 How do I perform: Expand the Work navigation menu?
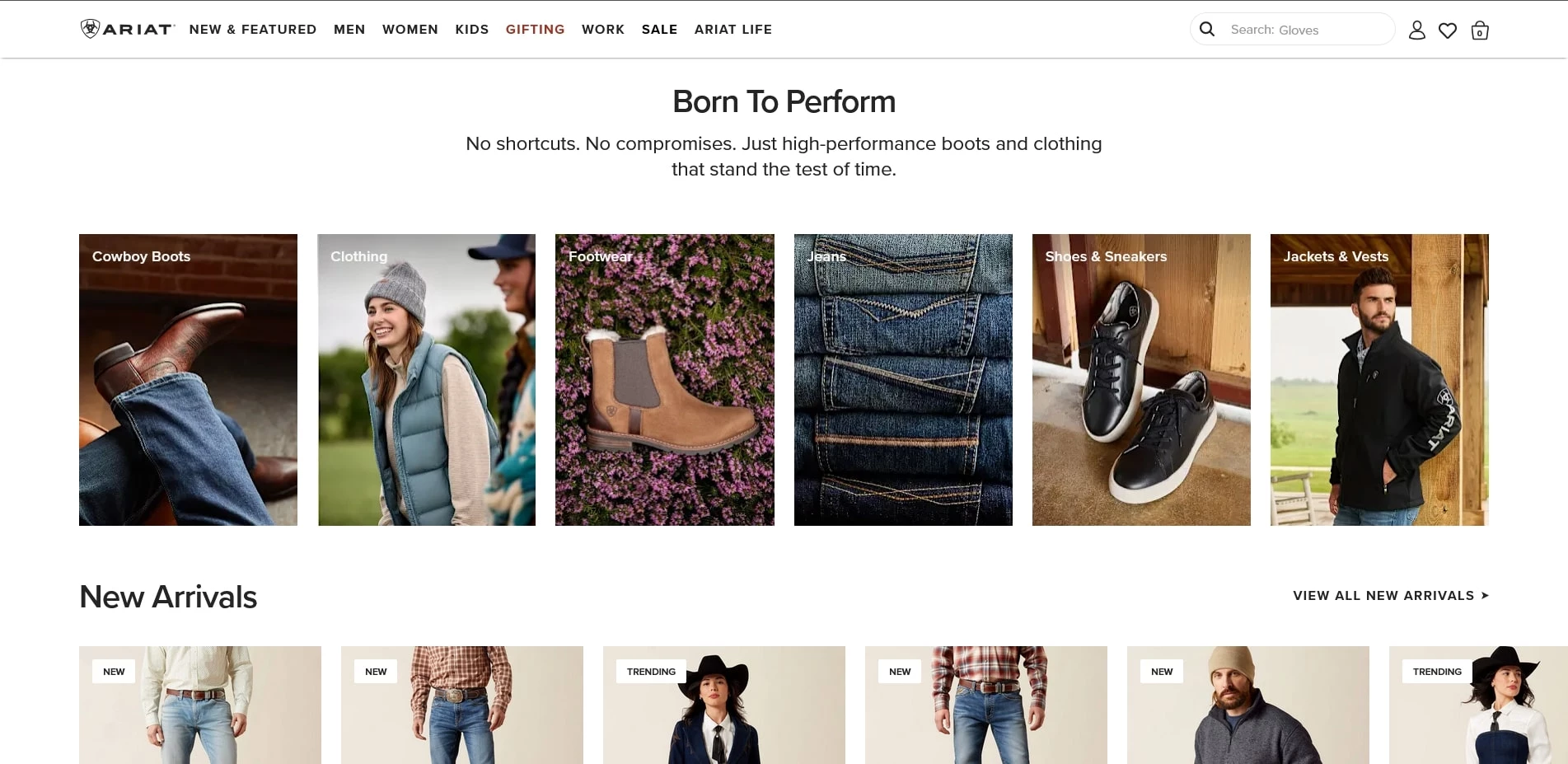pos(603,30)
